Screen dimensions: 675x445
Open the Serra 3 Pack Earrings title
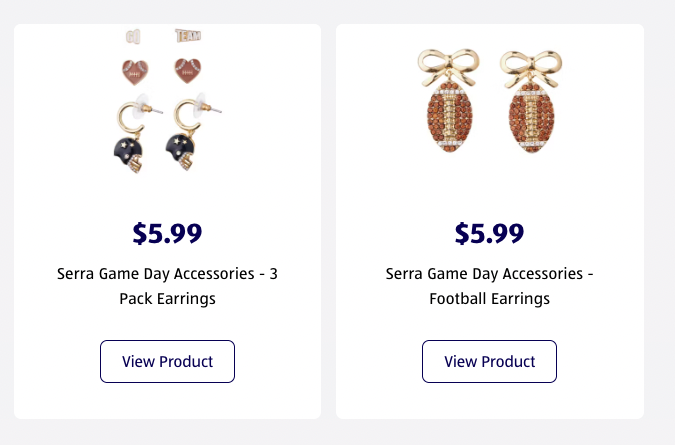pyautogui.click(x=167, y=285)
